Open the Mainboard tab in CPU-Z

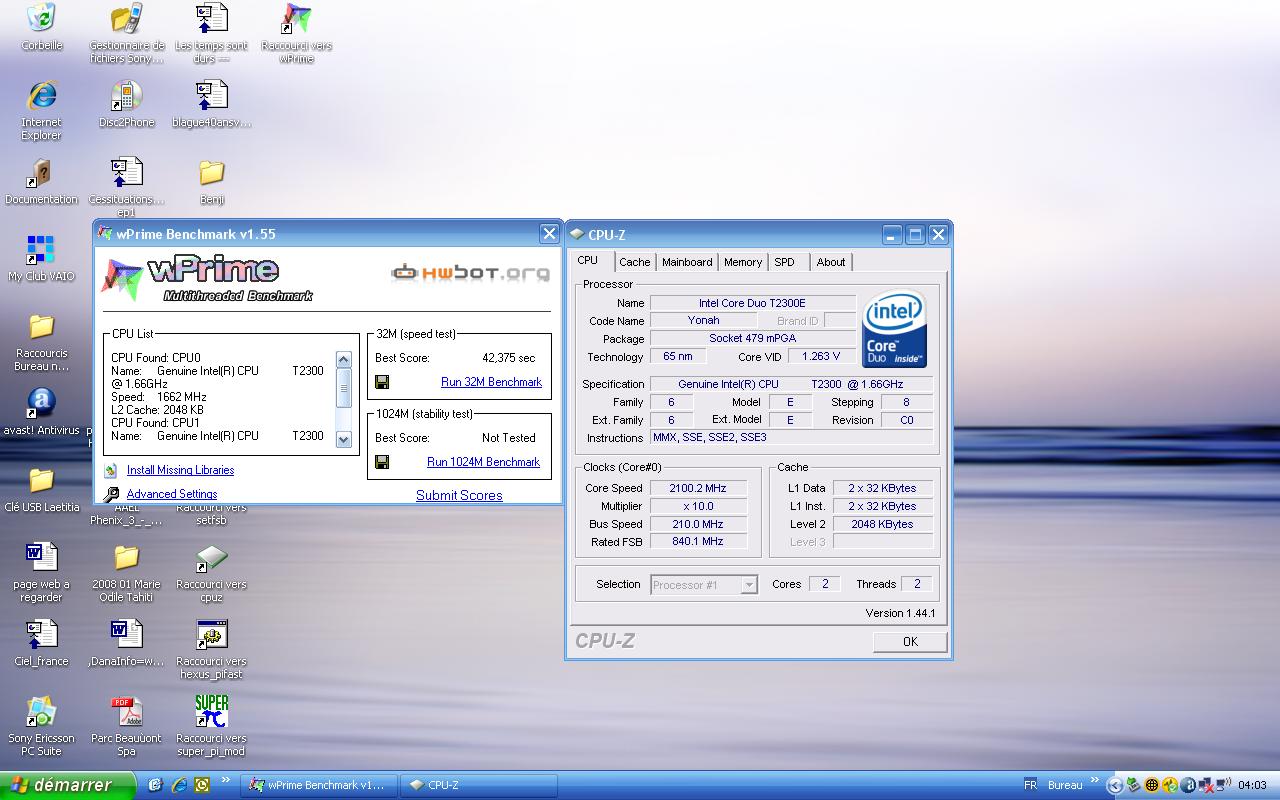687,262
